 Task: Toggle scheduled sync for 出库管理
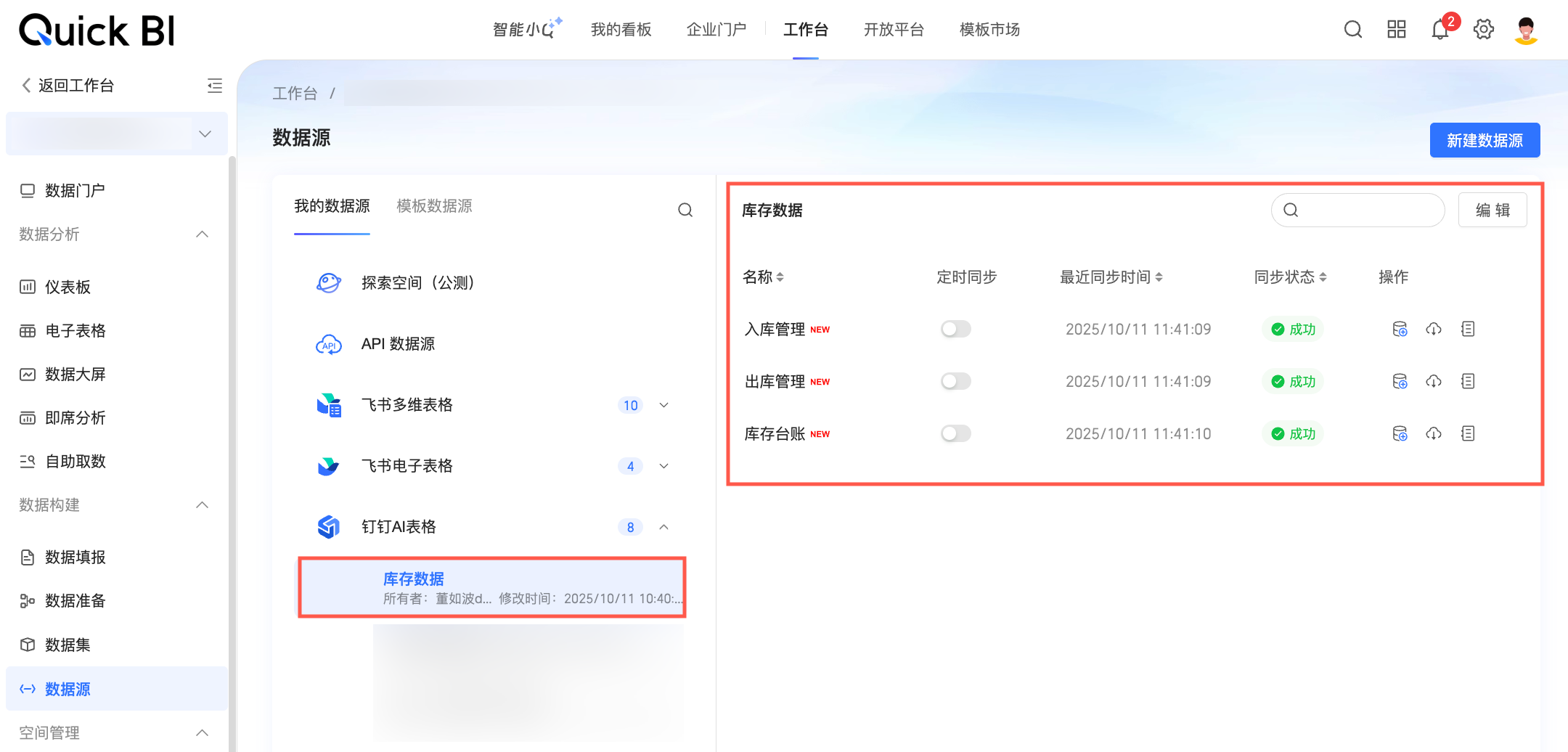(x=955, y=381)
